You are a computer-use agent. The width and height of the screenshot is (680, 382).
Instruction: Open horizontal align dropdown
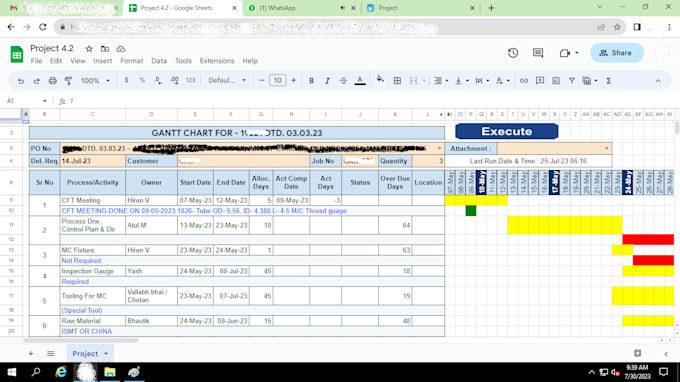[x=441, y=81]
